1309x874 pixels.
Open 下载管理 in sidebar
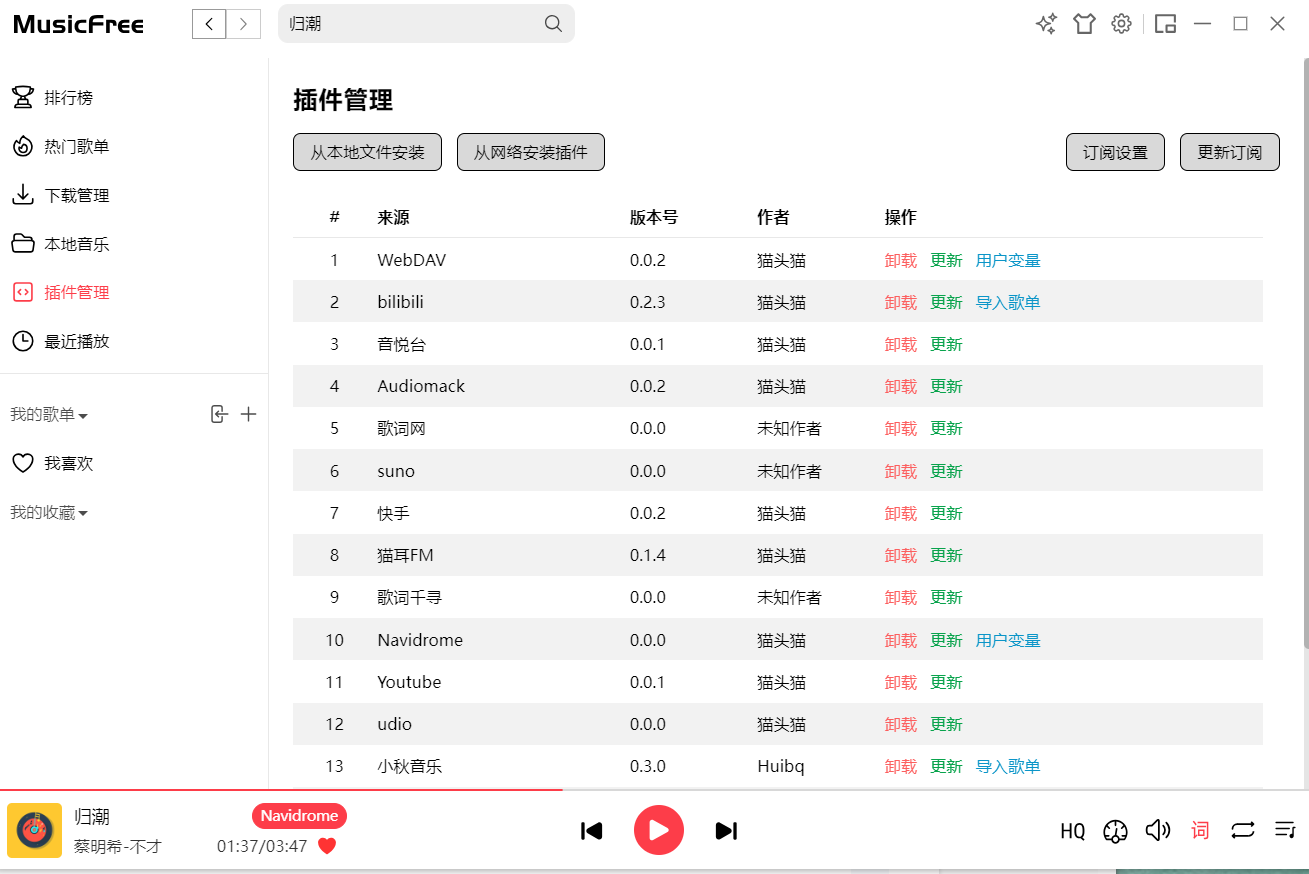pos(76,195)
